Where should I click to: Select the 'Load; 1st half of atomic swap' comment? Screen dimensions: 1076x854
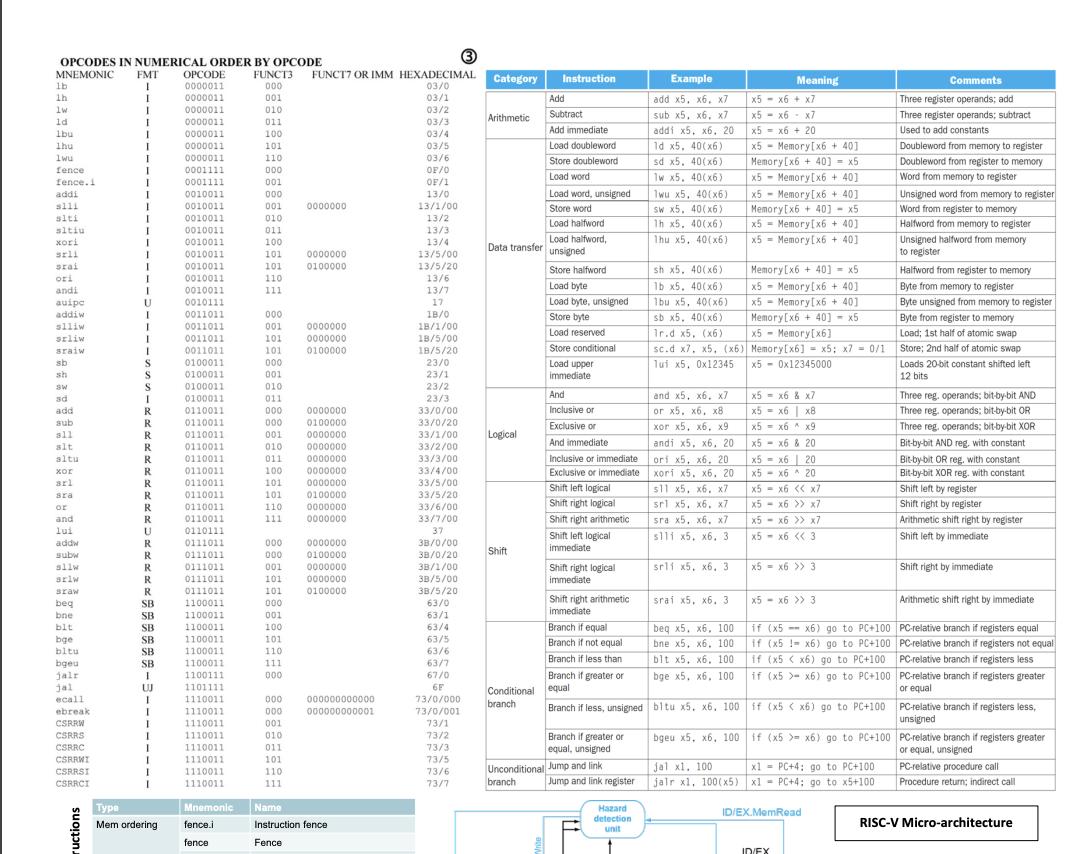pos(958,333)
